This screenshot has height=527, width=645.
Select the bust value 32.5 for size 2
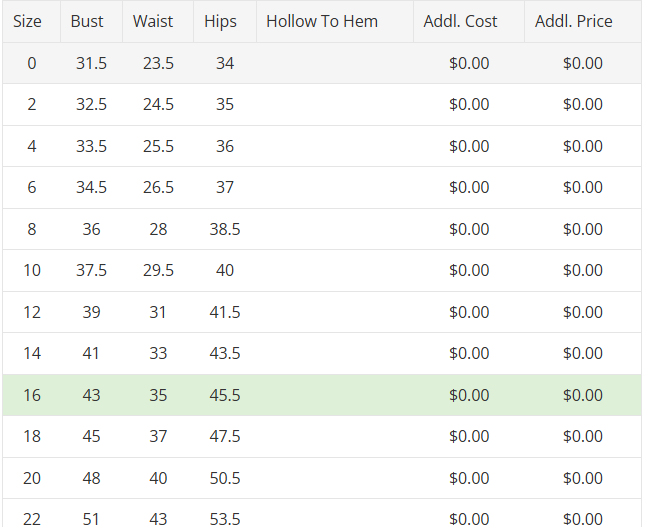[91, 104]
